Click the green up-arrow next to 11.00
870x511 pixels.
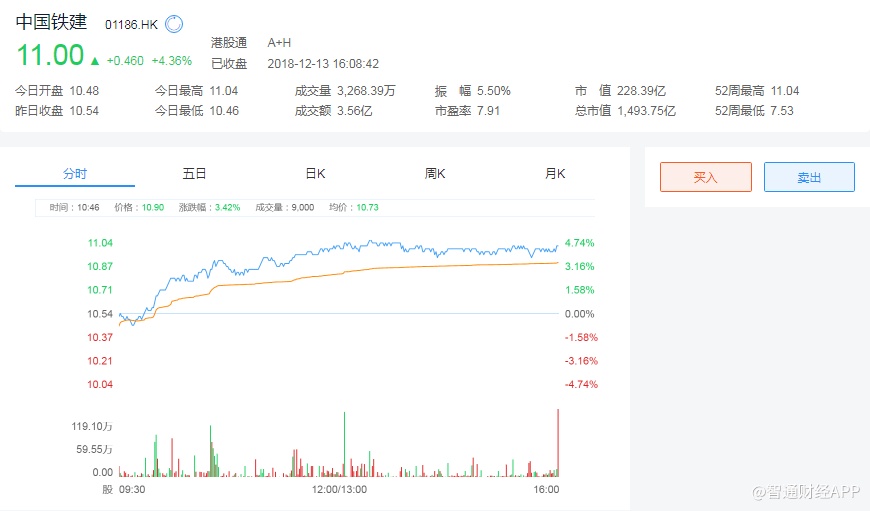[x=94, y=61]
